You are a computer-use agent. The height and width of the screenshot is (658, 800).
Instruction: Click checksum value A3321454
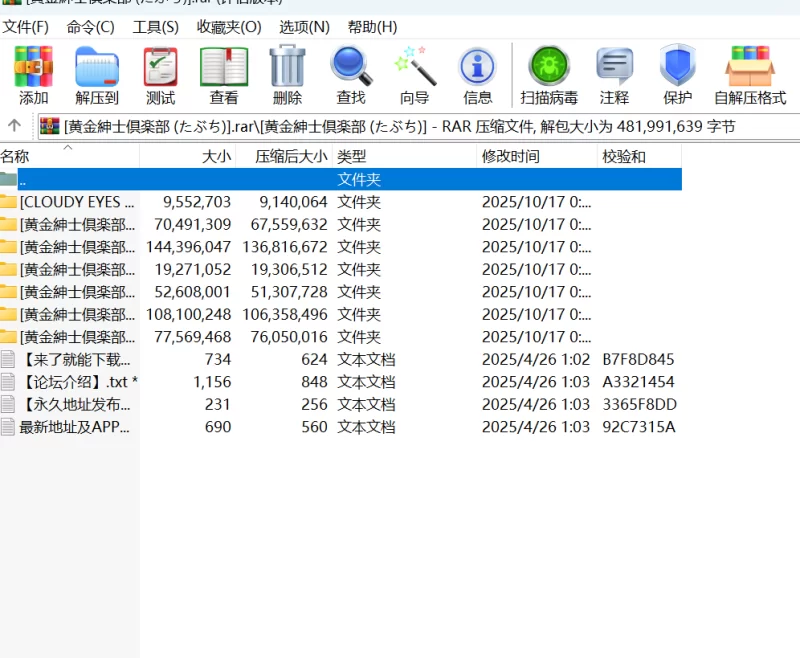638,382
